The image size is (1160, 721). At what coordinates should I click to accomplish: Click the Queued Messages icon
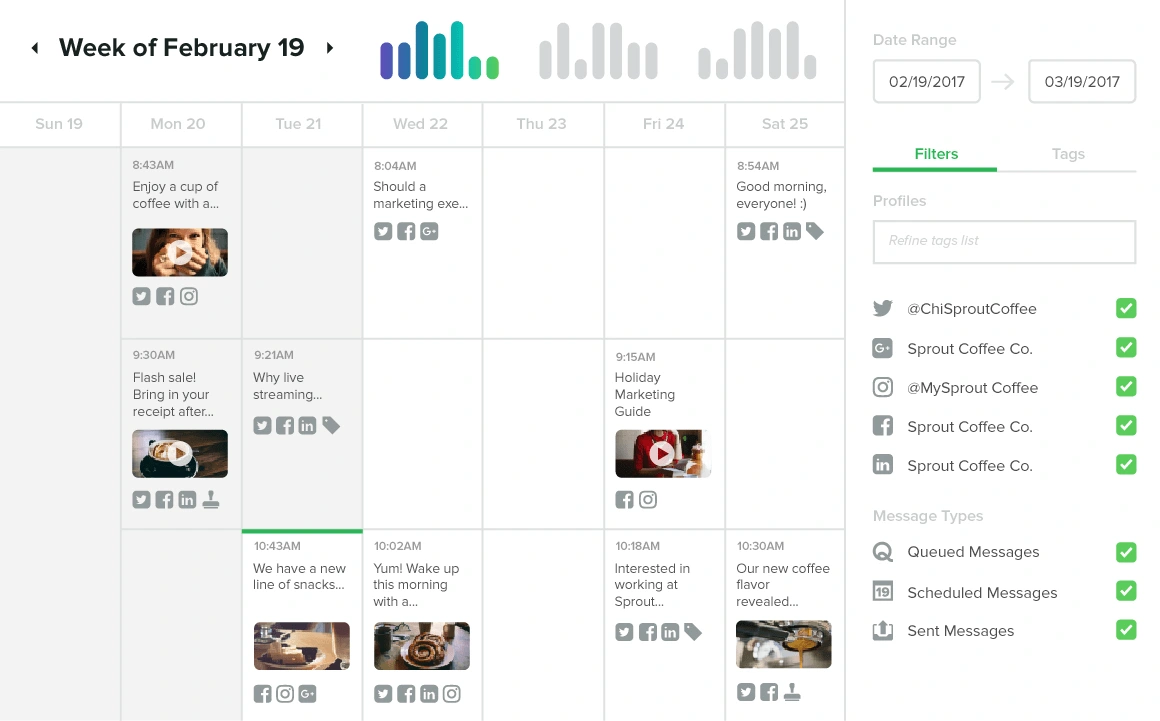pyautogui.click(x=883, y=552)
